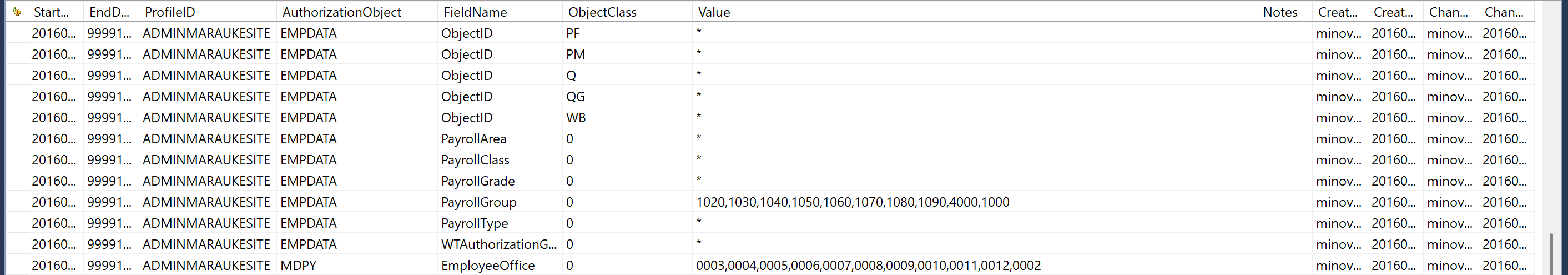The height and width of the screenshot is (275, 1568).
Task: Click the truncated EndD column header
Action: (x=109, y=12)
